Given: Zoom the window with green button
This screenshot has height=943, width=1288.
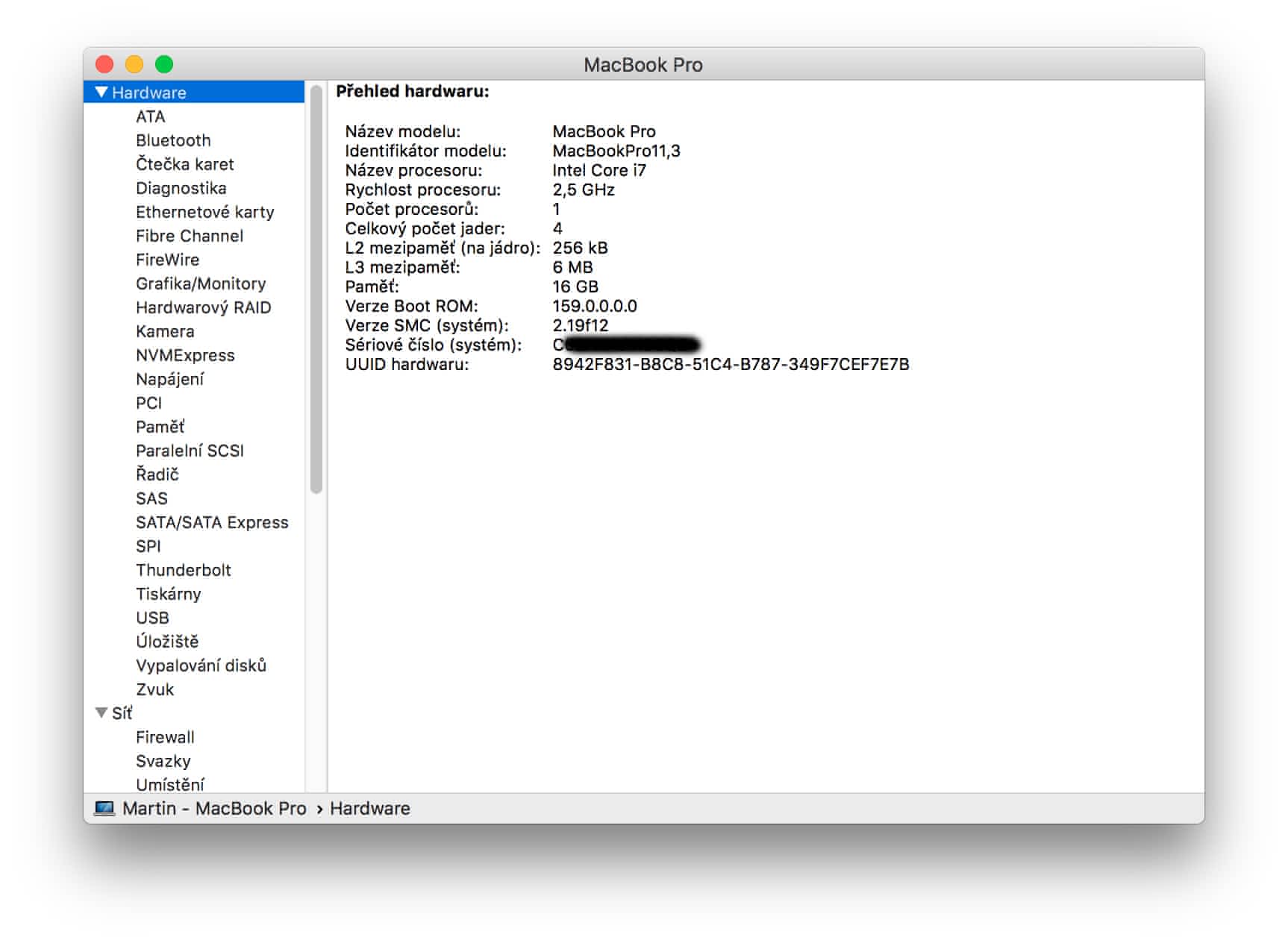Looking at the screenshot, I should click(x=164, y=64).
